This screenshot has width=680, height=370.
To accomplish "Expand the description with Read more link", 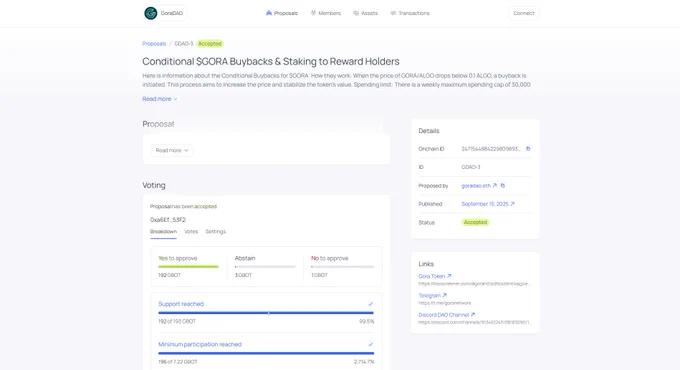I will click(x=160, y=99).
